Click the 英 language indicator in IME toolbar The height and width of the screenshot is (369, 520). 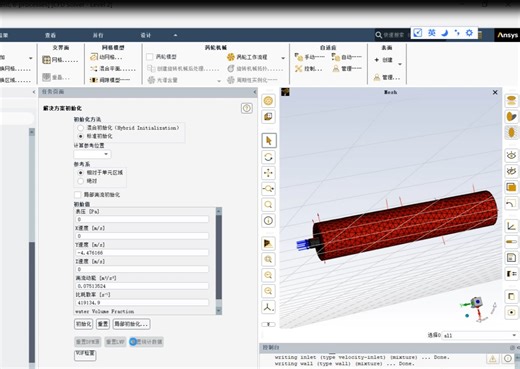[x=432, y=33]
